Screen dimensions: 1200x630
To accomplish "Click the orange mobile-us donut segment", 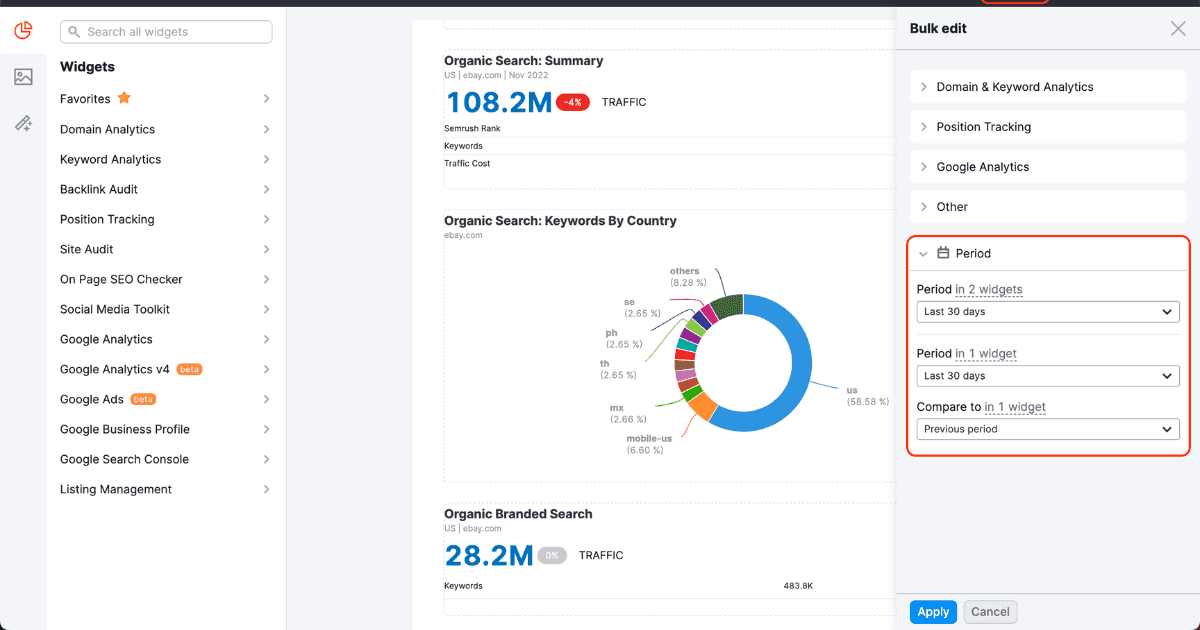I will tap(701, 405).
